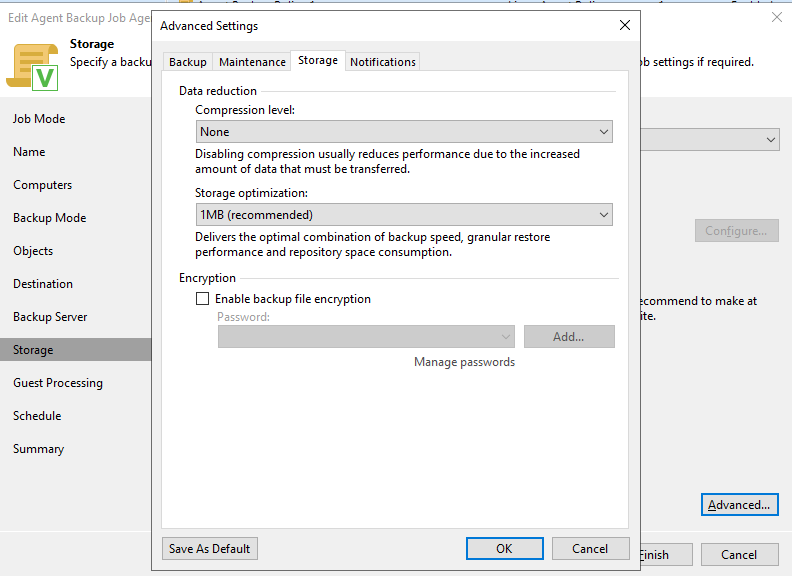The image size is (792, 576).
Task: Jump to the Schedule wizard step
Action: pyautogui.click(x=37, y=416)
